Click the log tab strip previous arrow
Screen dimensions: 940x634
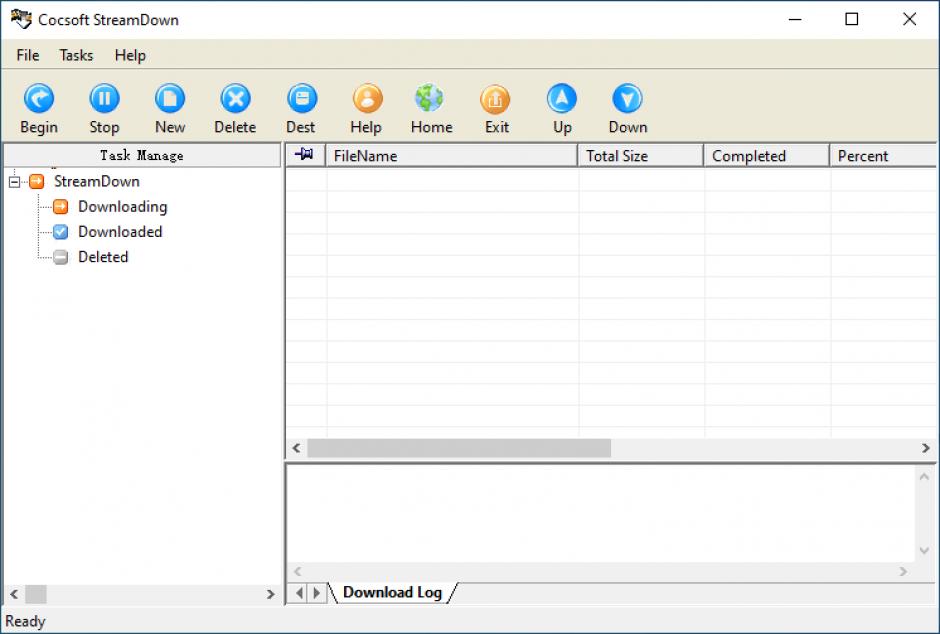tap(299, 593)
